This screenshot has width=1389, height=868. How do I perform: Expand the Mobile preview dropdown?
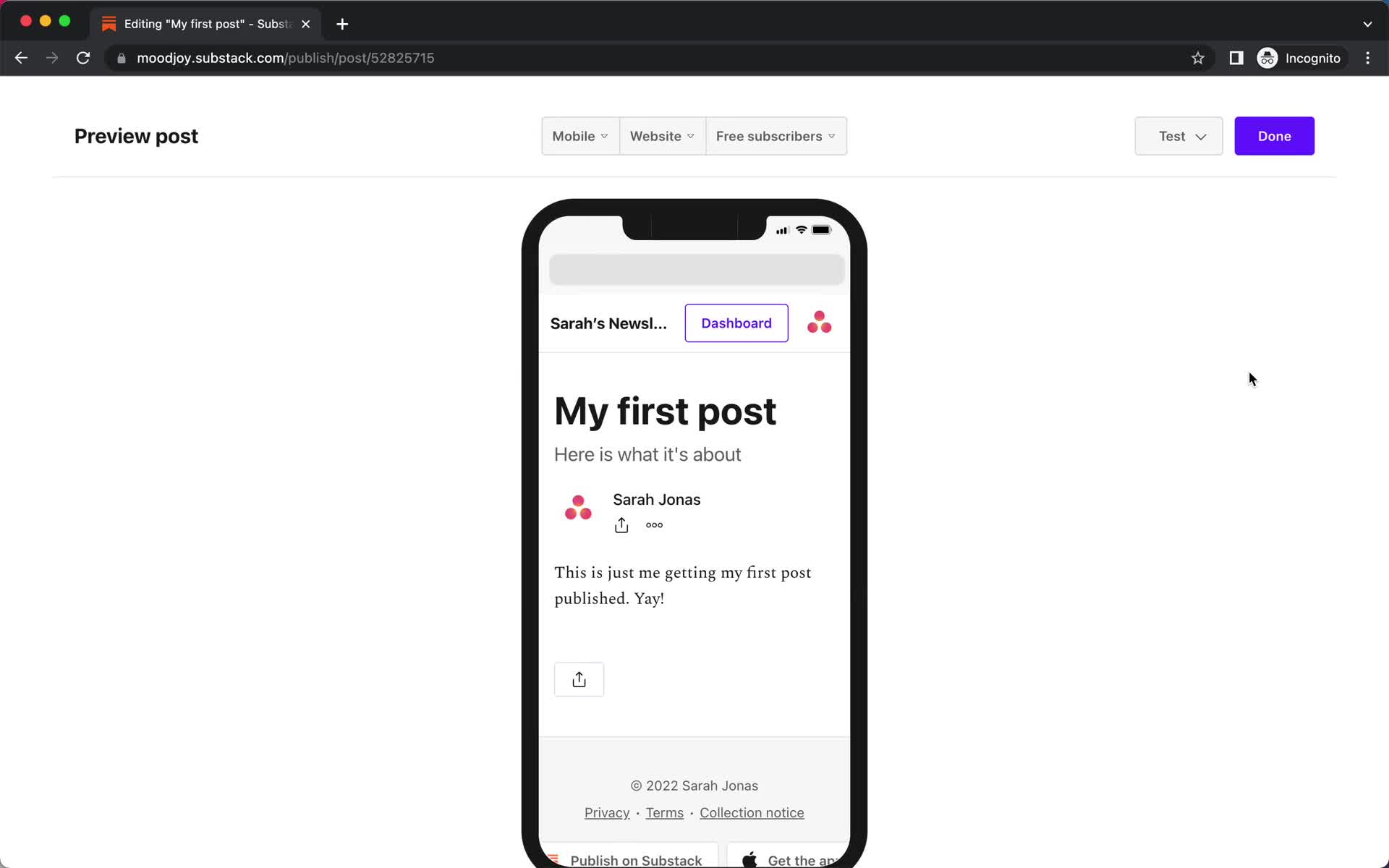[x=580, y=136]
